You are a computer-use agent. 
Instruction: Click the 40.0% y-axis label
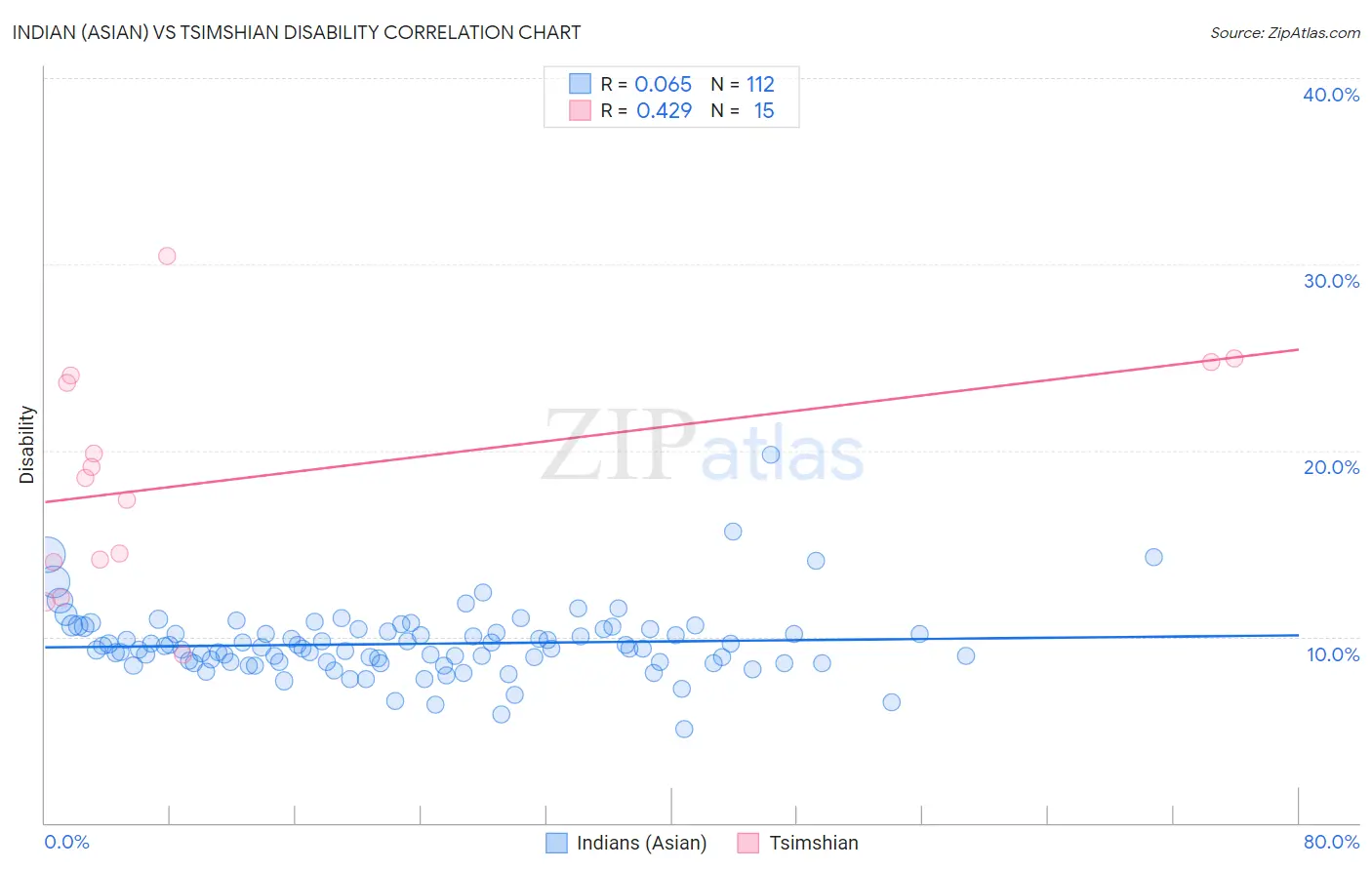(x=1331, y=95)
